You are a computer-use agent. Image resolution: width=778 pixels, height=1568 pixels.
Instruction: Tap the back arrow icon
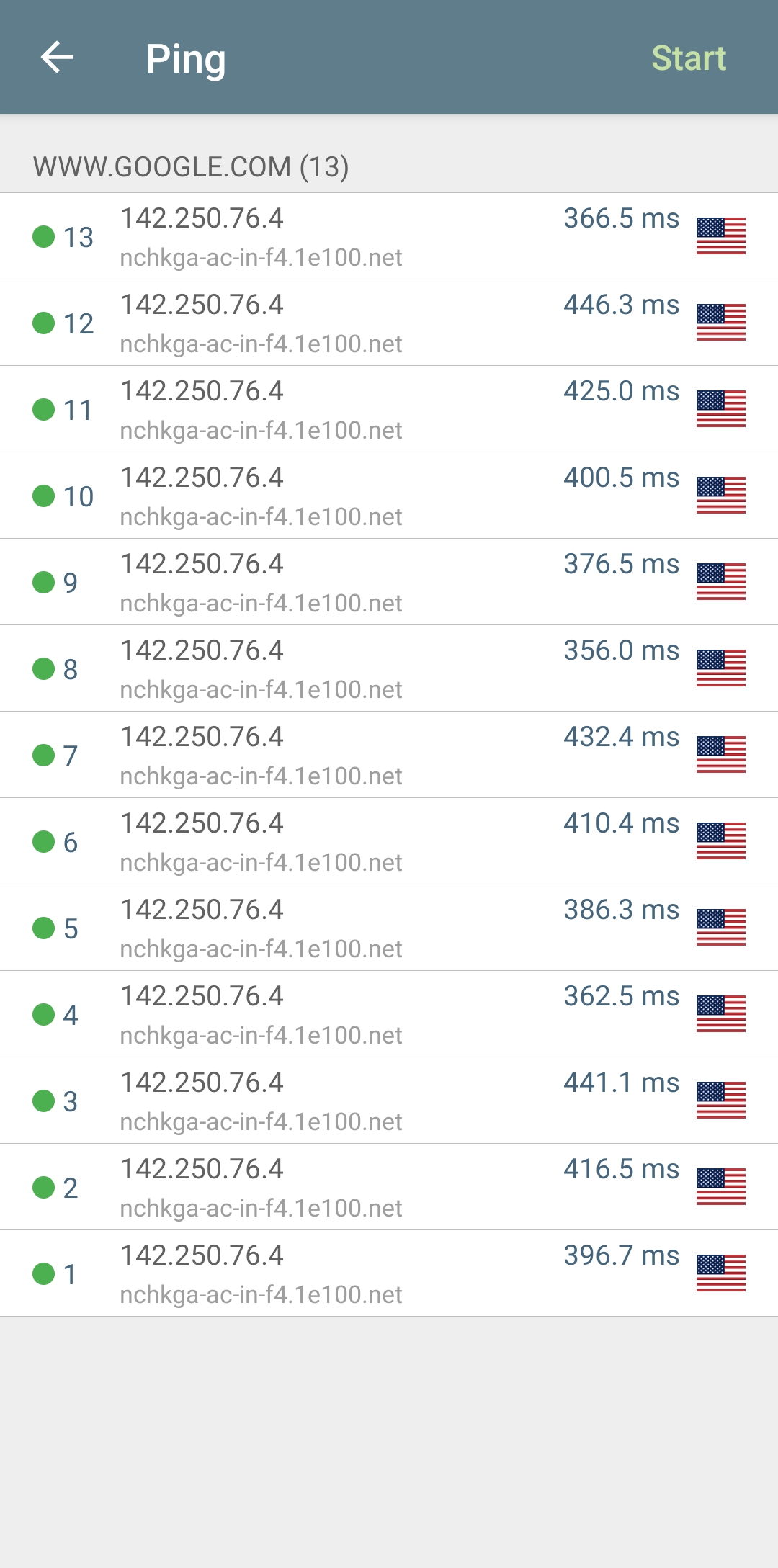57,58
